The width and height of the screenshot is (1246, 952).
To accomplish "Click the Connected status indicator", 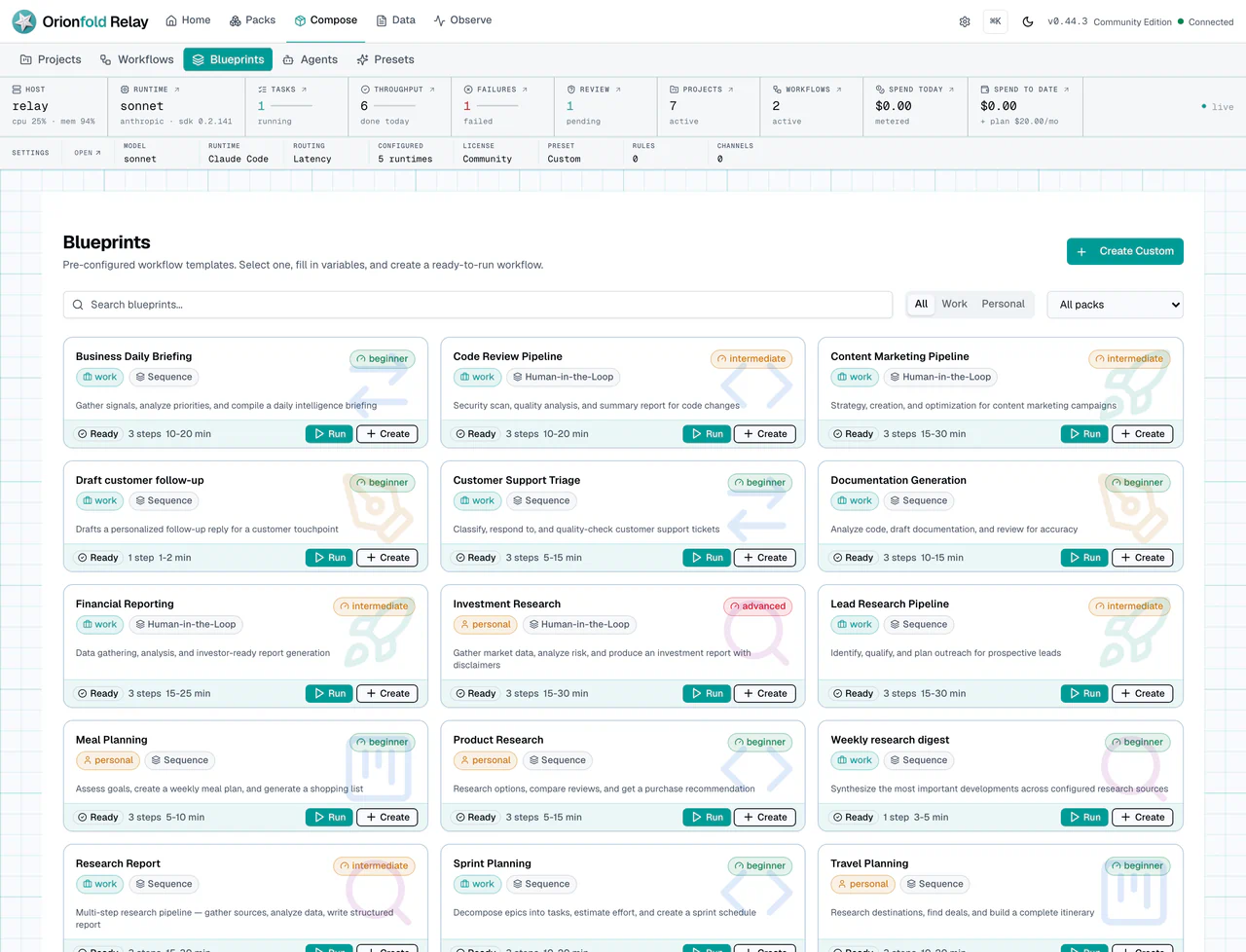I will coord(1205,21).
